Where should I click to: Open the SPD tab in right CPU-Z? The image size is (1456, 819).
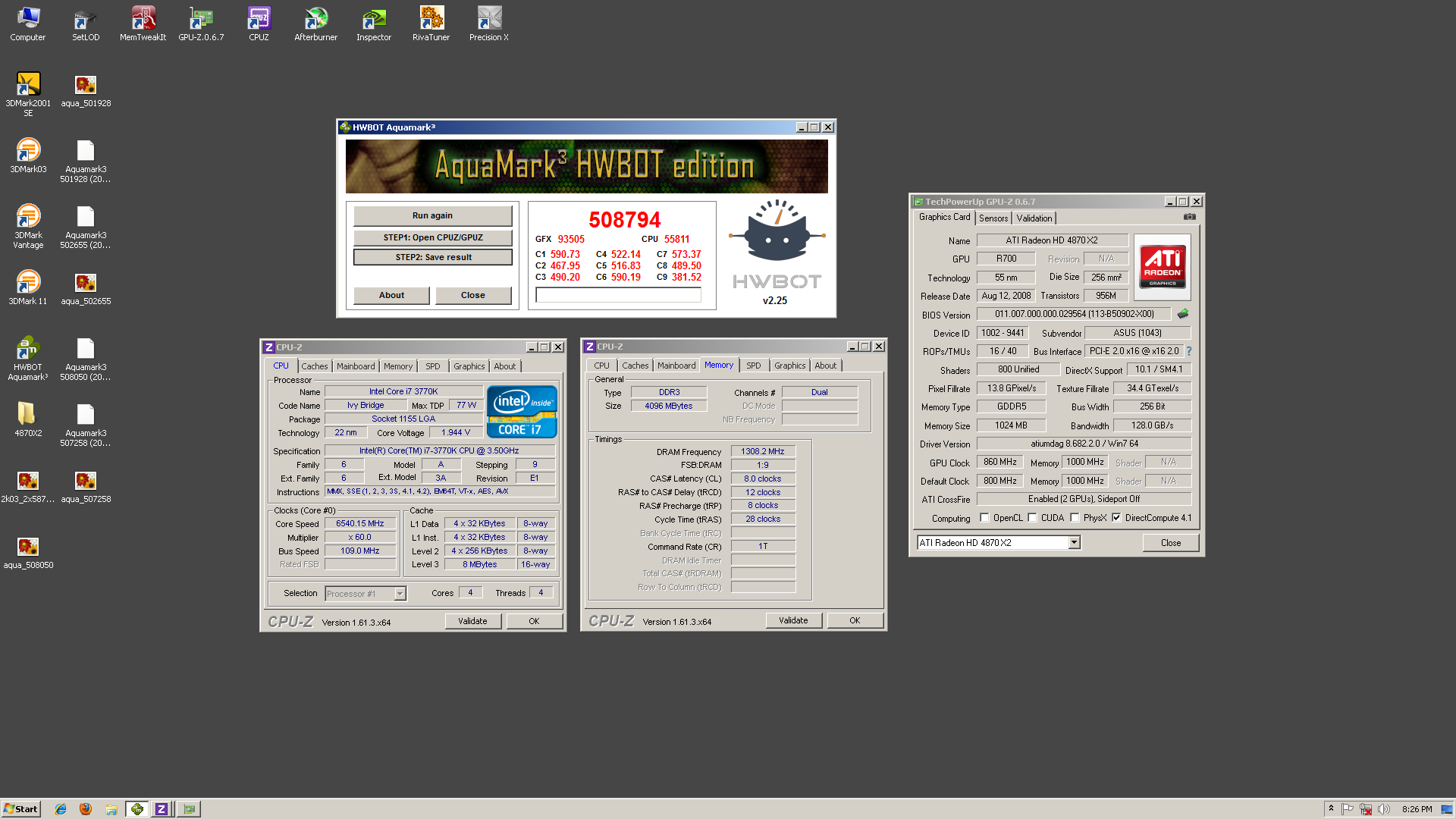[753, 366]
